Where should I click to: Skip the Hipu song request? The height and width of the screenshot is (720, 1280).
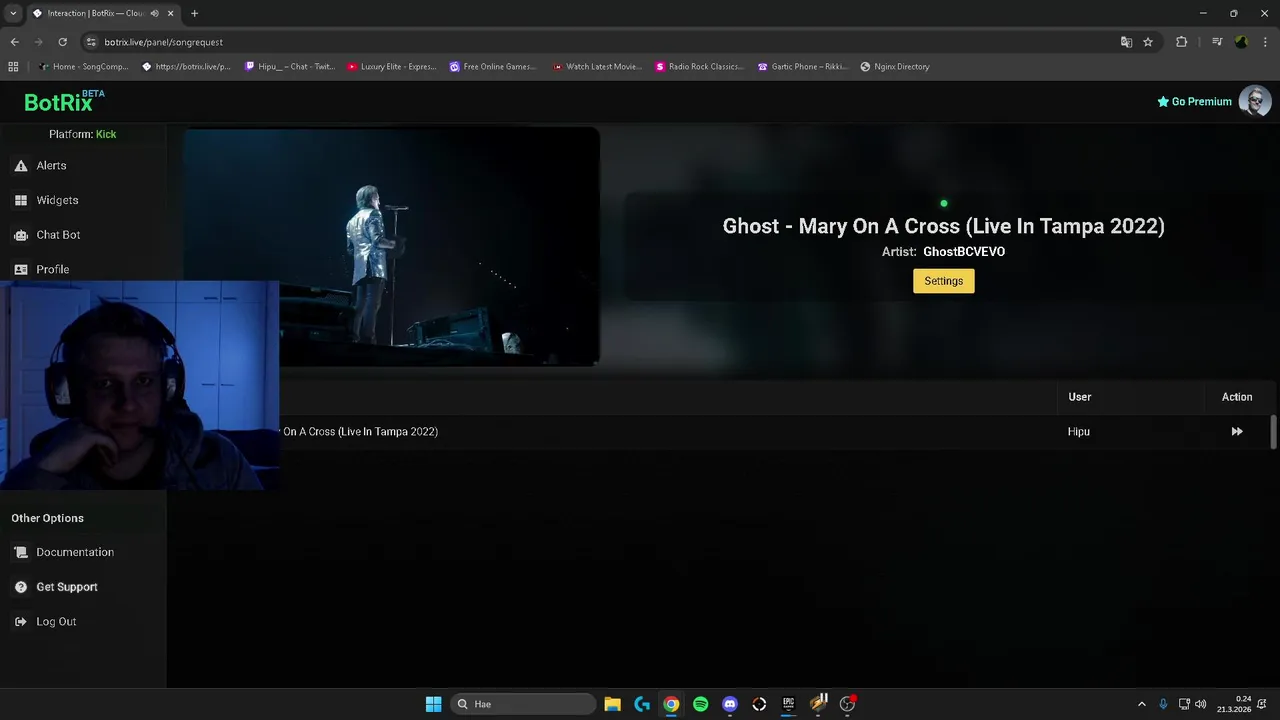1237,432
